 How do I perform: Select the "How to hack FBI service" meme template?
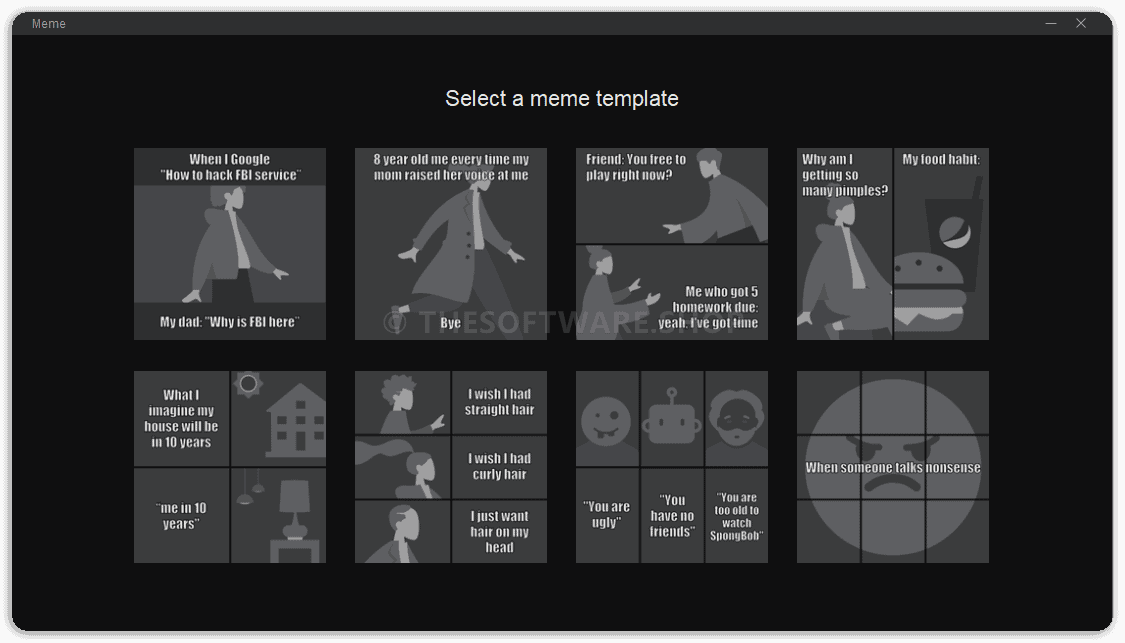230,244
